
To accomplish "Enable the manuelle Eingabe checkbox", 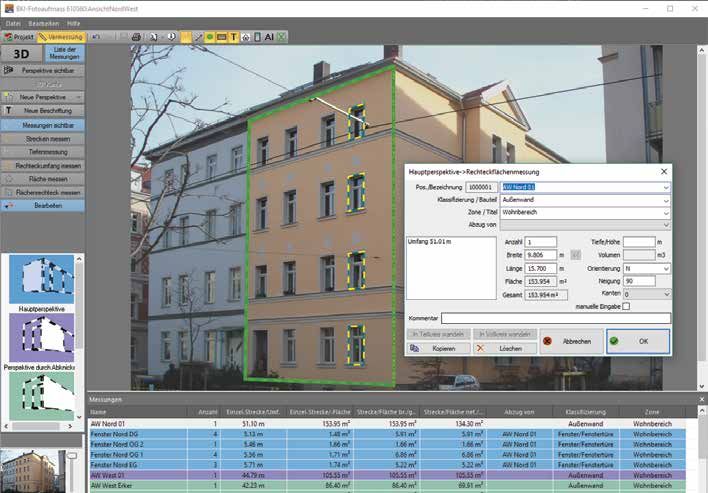I will [626, 306].
